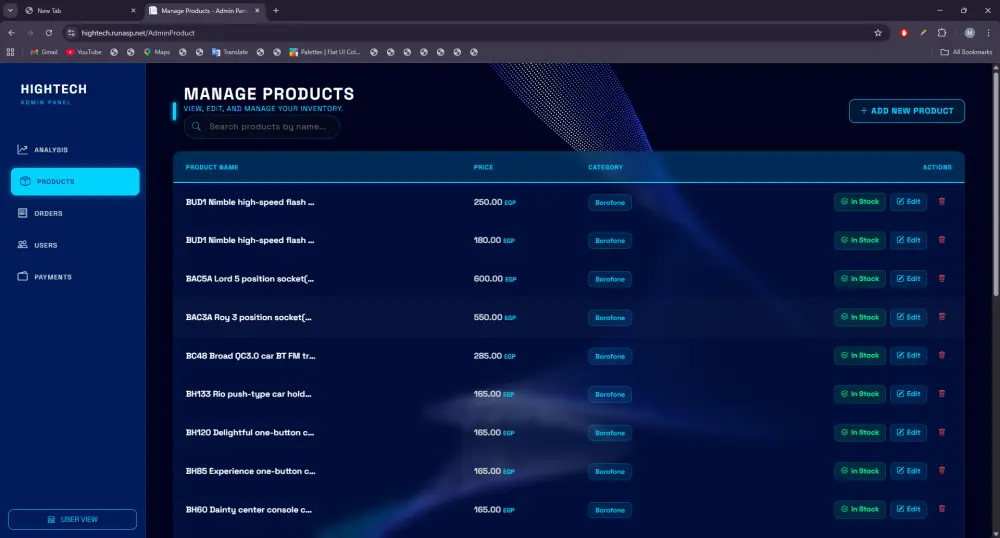The height and width of the screenshot is (538, 1000).
Task: Toggle In Stock for BAC5A Lord socket
Action: click(860, 279)
